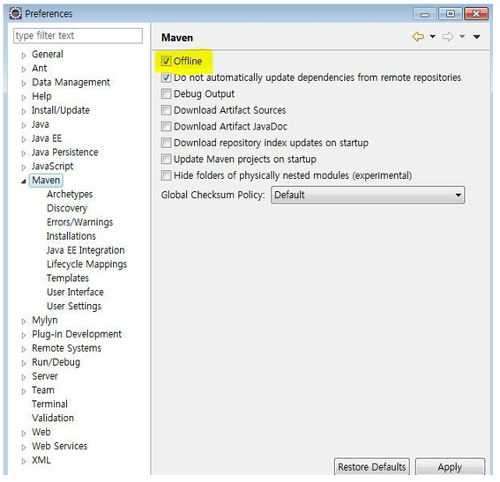Image resolution: width=500 pixels, height=482 pixels.
Task: Open Discovery under Maven
Action: [67, 208]
